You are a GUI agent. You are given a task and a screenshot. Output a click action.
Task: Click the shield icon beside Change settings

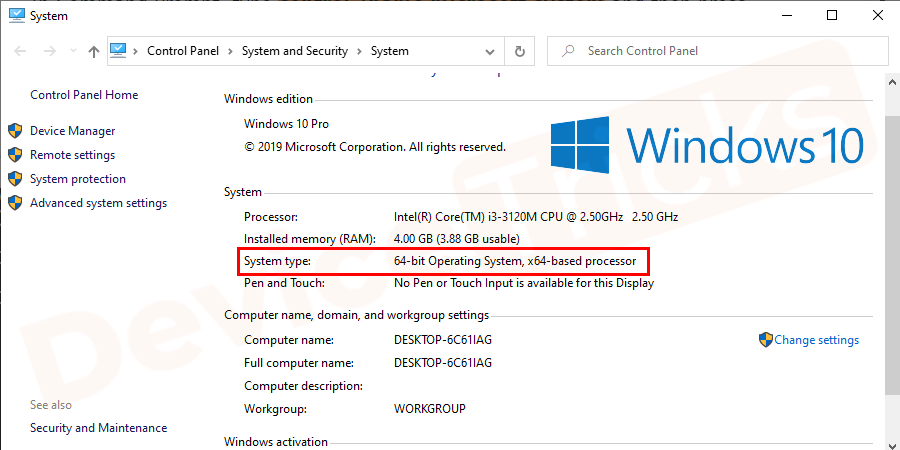[765, 340]
